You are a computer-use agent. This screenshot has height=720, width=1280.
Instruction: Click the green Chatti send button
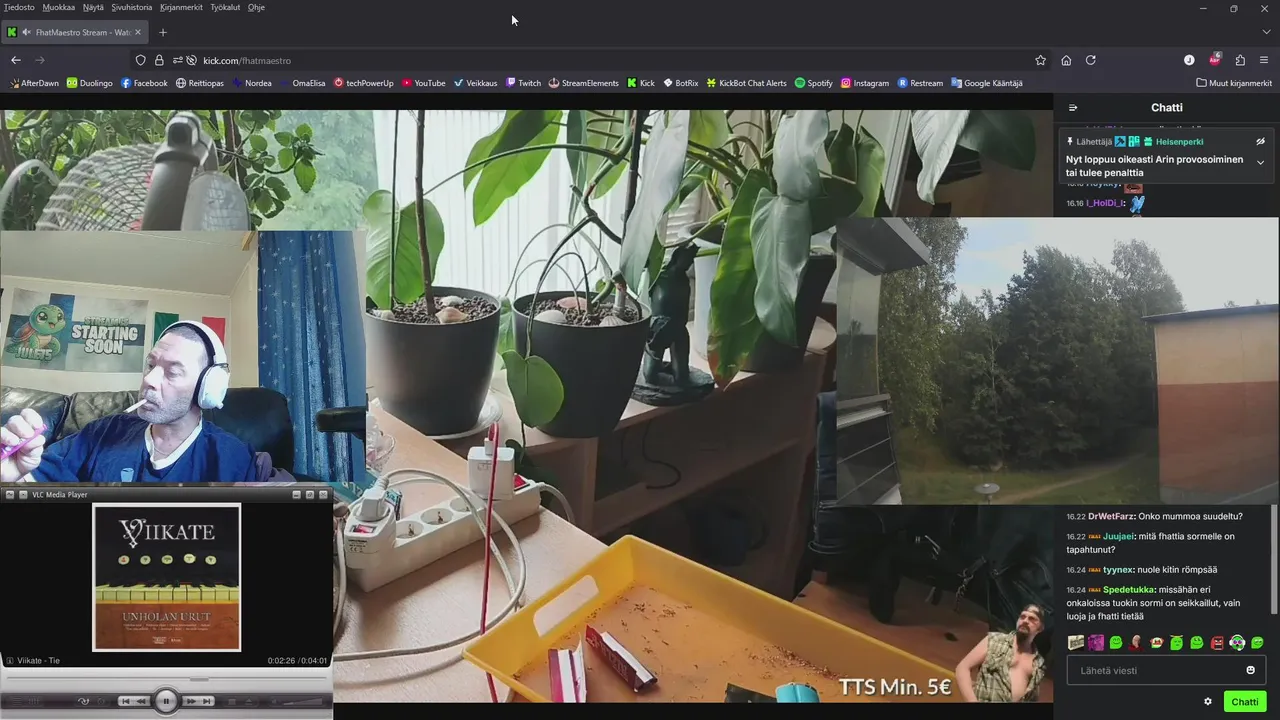[1245, 702]
